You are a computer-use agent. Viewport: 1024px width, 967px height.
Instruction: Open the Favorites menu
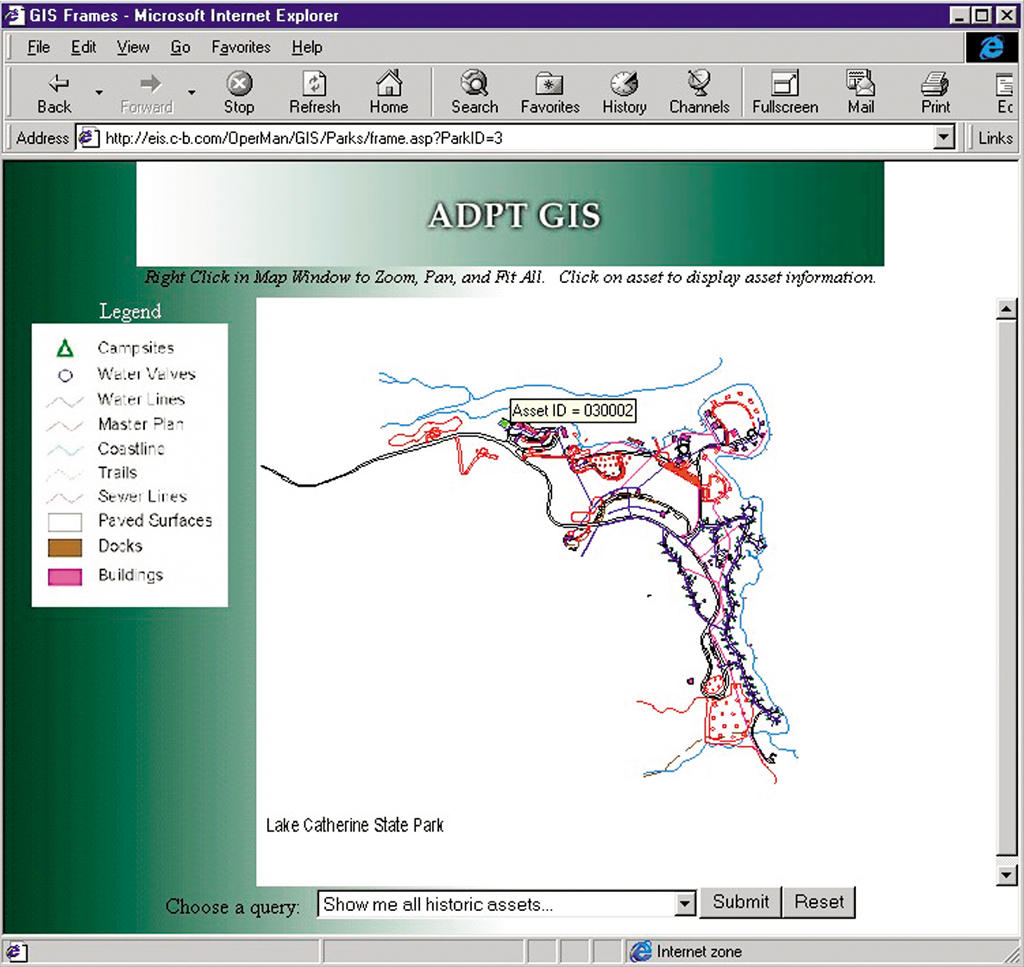pos(241,47)
